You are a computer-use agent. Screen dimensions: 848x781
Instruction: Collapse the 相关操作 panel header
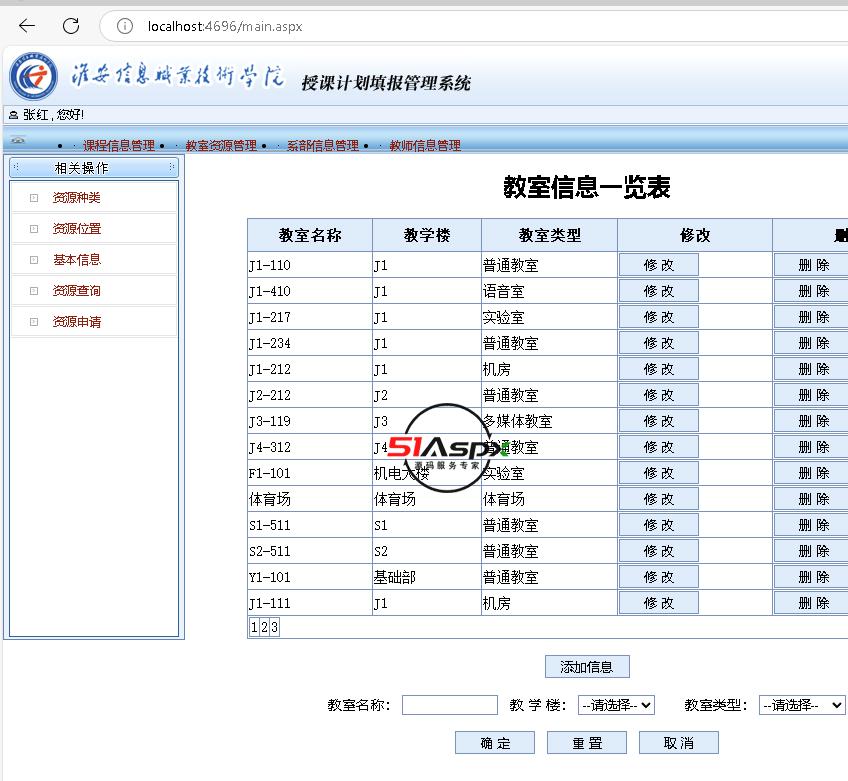click(94, 168)
